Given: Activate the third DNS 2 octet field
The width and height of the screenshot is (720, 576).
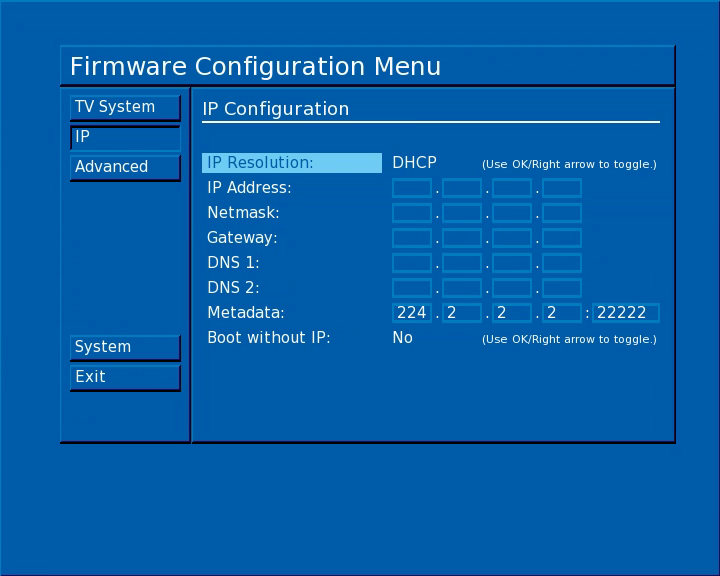Looking at the screenshot, I should [512, 288].
